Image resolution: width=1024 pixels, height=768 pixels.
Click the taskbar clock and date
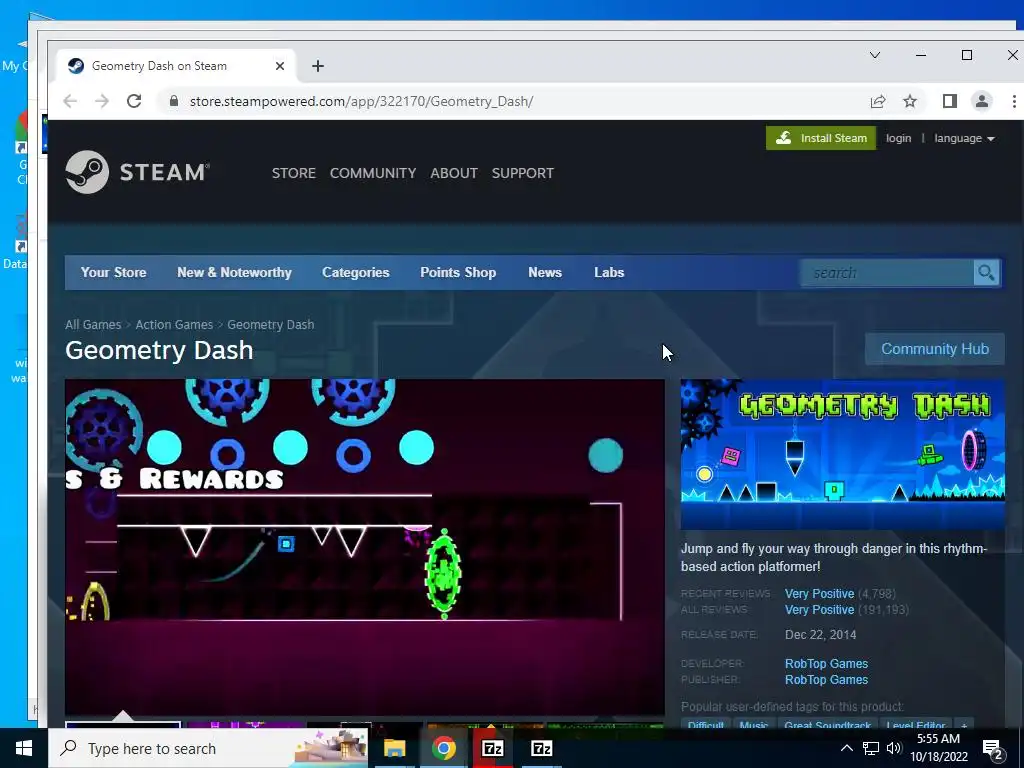pyautogui.click(x=938, y=748)
